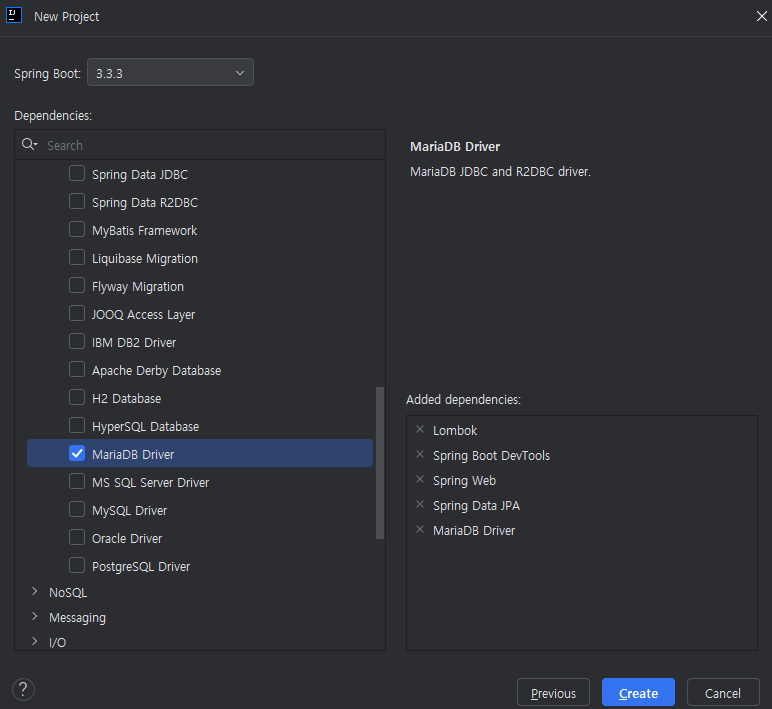Open the help question mark button

(23, 689)
